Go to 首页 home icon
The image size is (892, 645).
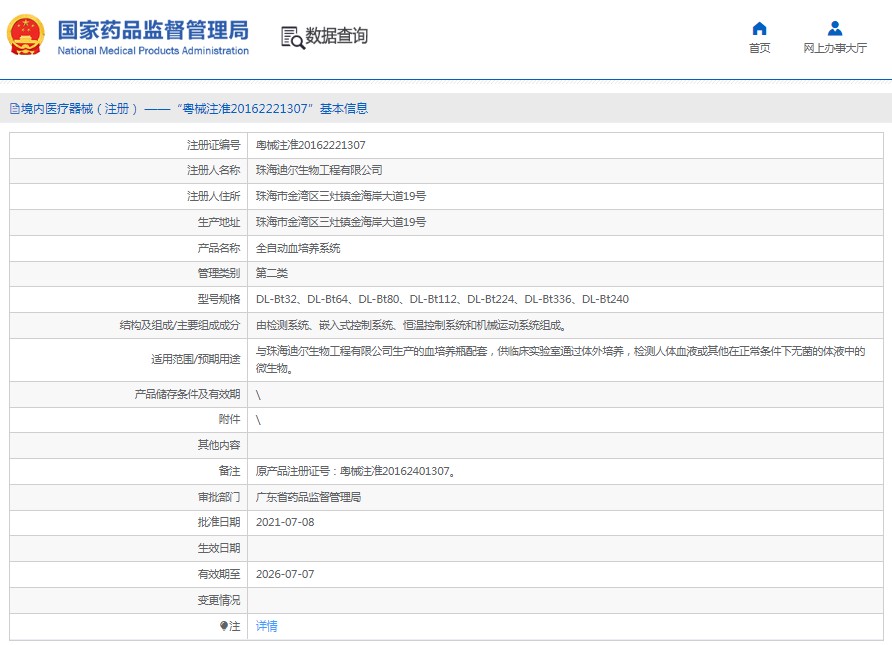tap(759, 28)
